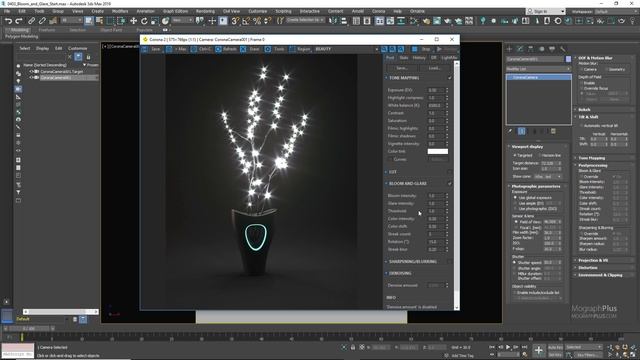The height and width of the screenshot is (360, 640).
Task: Enable Automatic vertical tilt checkbox
Action: tap(582, 126)
